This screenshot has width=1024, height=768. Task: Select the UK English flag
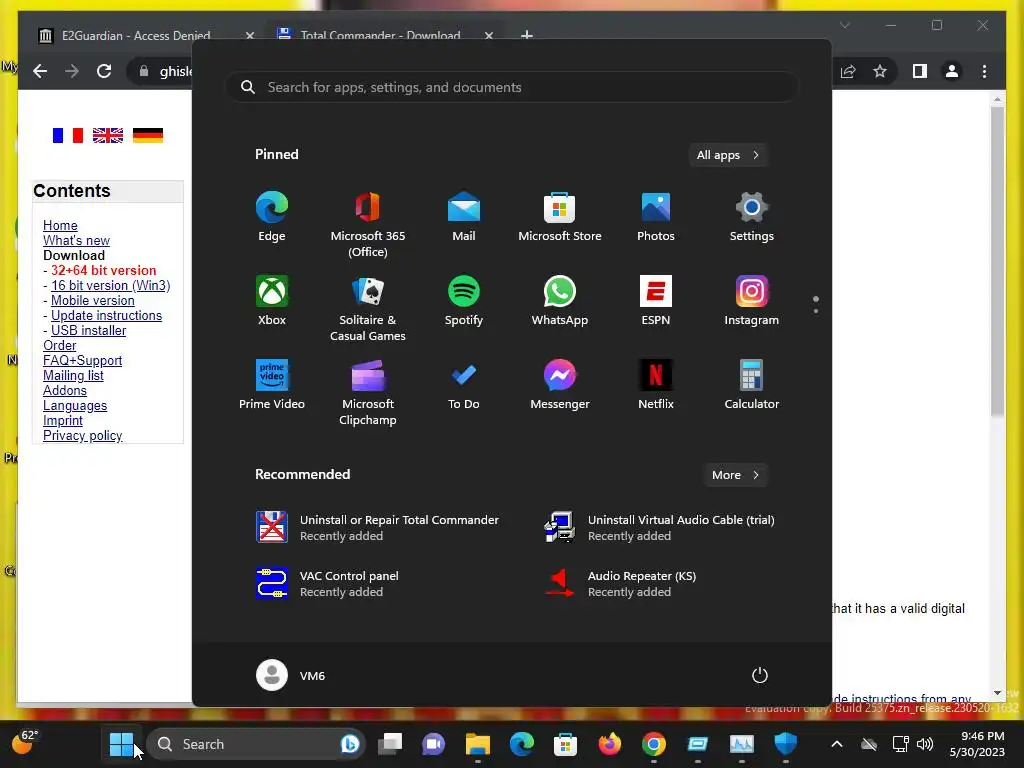click(108, 135)
